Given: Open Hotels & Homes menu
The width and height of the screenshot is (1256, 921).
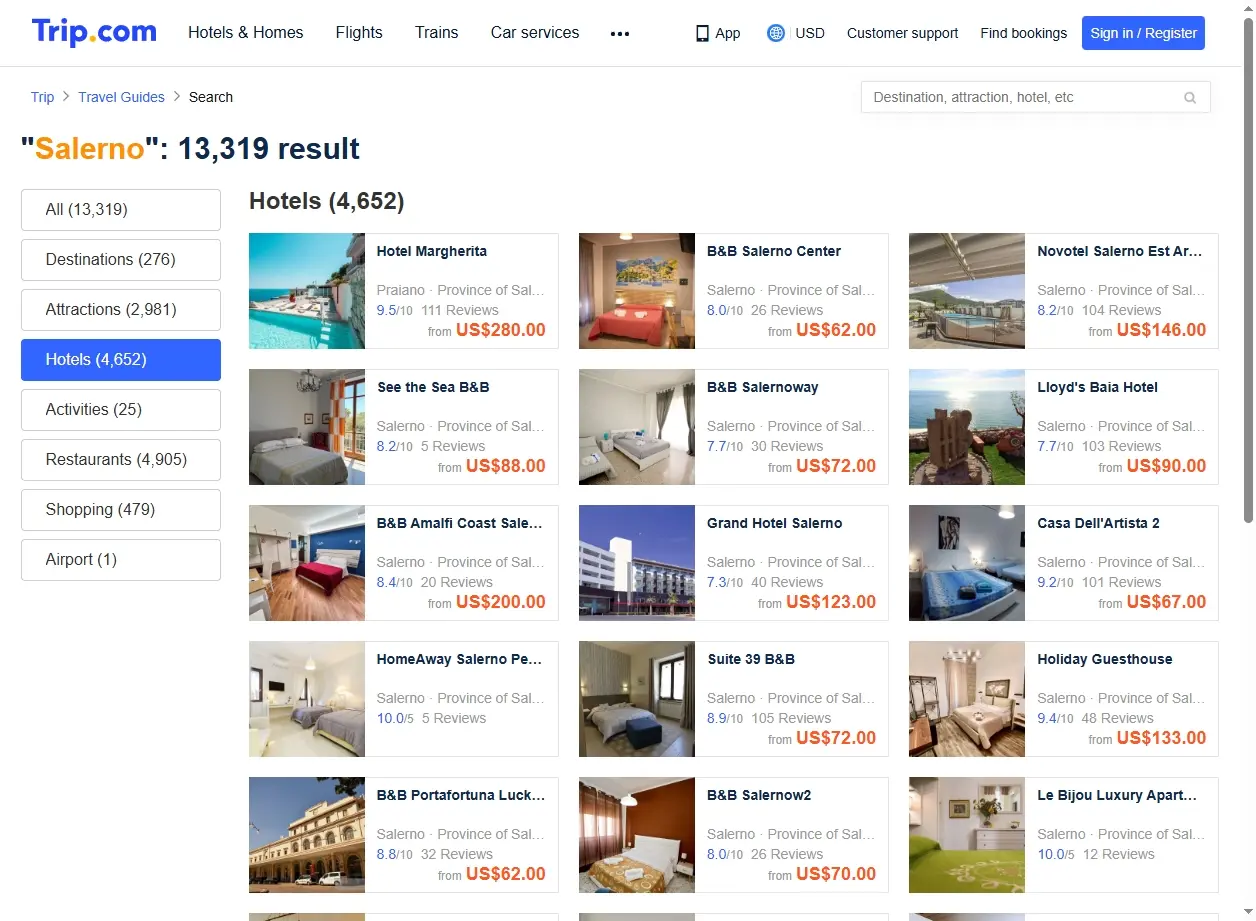Looking at the screenshot, I should point(246,33).
